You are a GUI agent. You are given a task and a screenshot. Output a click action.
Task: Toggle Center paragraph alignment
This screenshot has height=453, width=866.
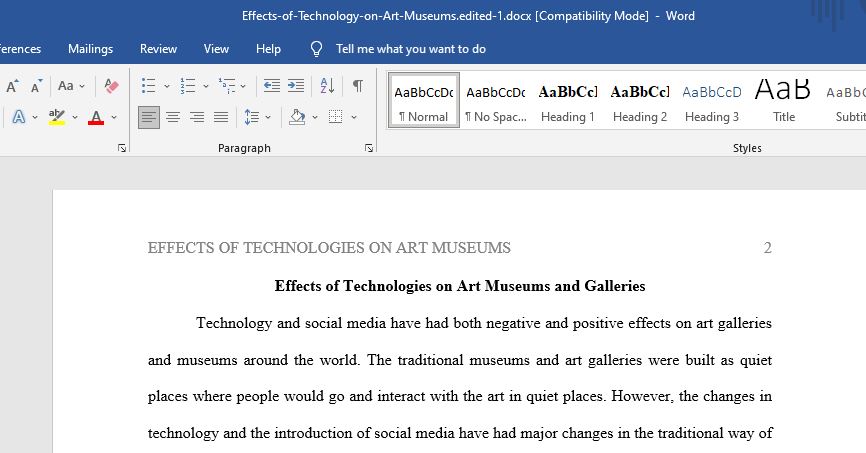tap(173, 117)
